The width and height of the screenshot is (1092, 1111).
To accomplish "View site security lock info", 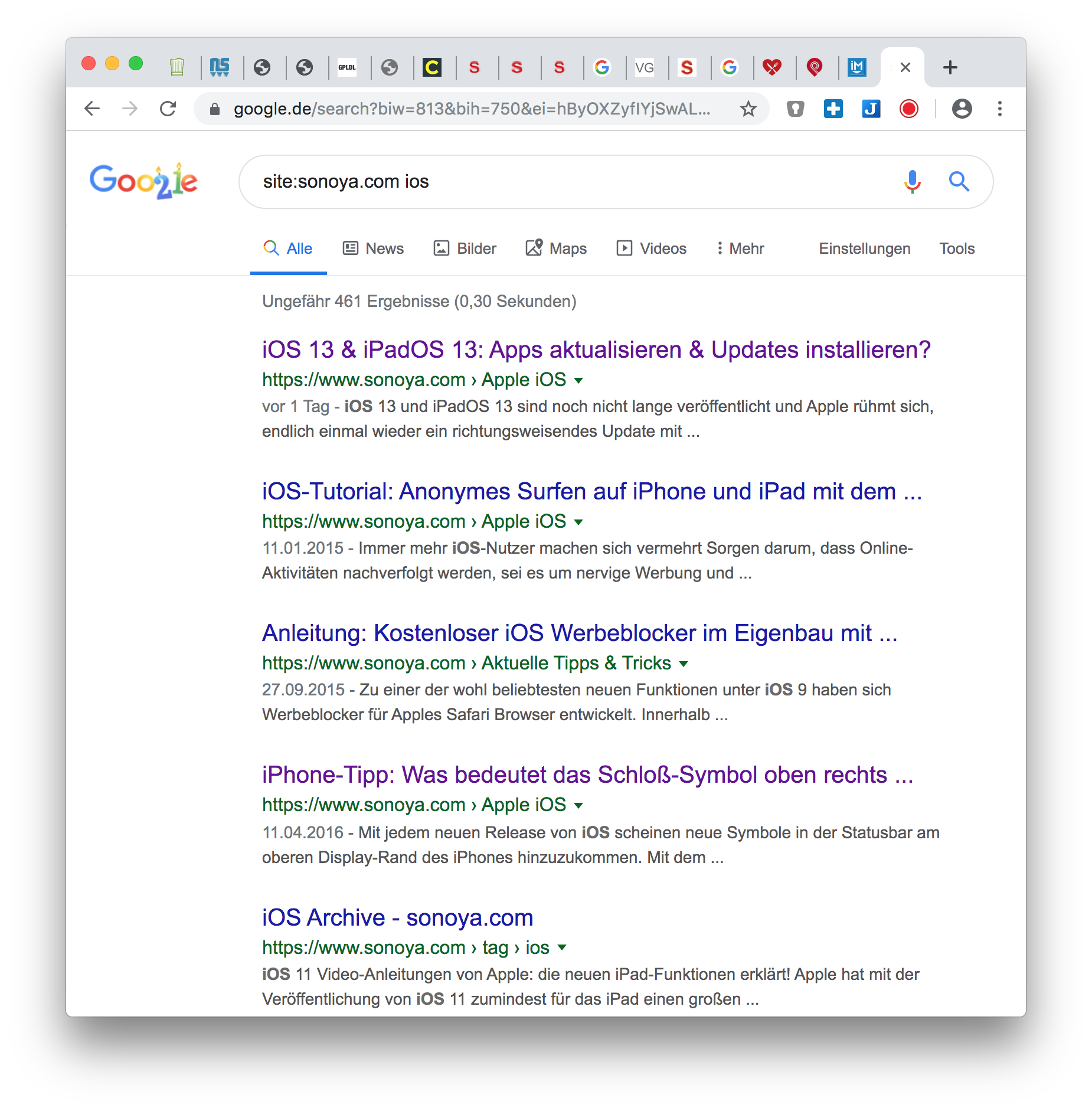I will [215, 109].
